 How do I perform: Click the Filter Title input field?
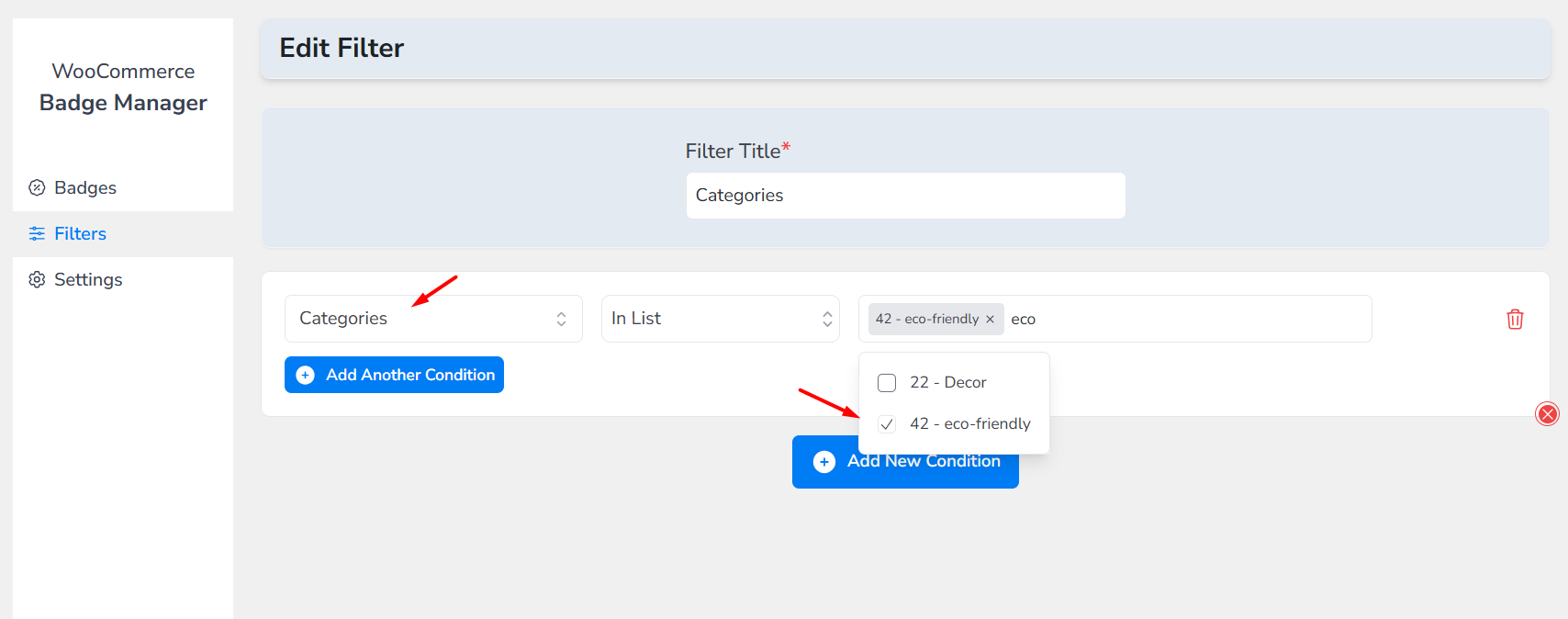[x=905, y=196]
